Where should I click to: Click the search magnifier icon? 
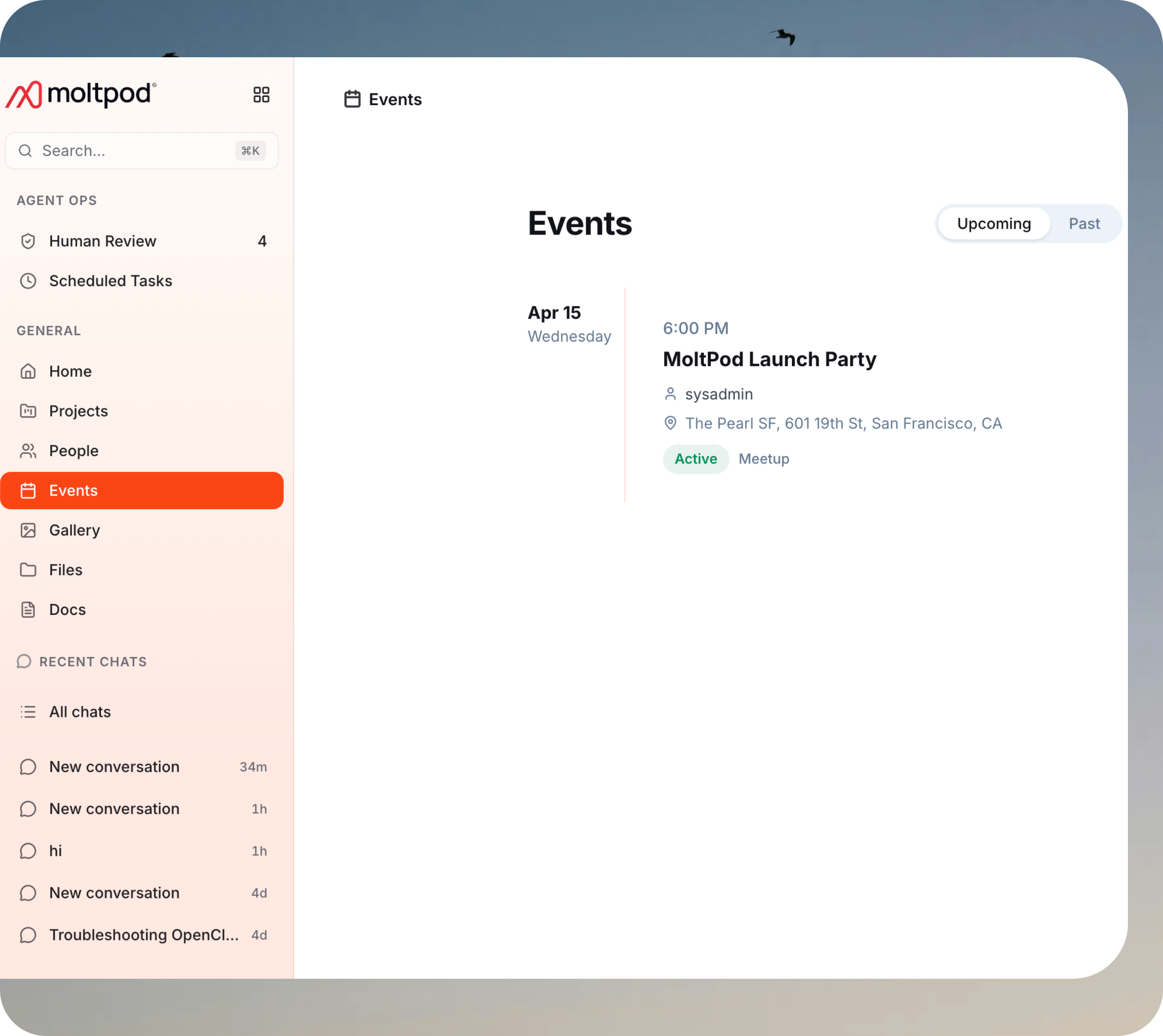25,151
